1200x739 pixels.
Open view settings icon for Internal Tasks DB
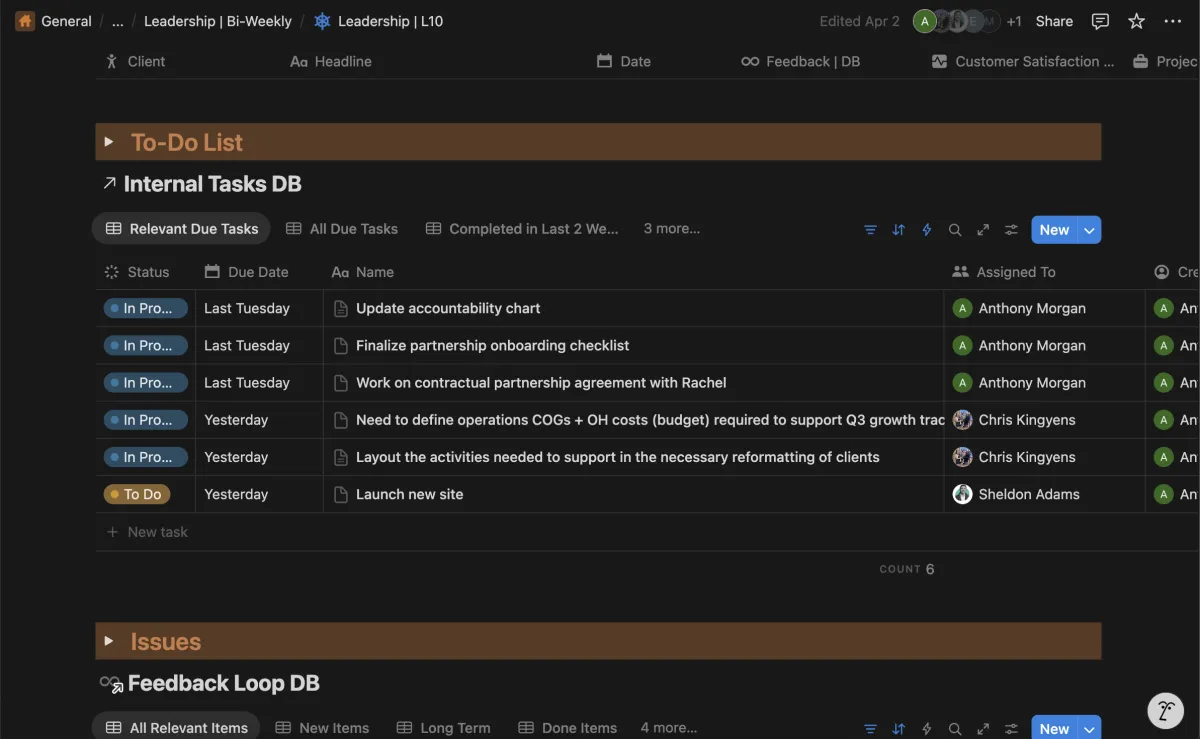pyautogui.click(x=1012, y=230)
